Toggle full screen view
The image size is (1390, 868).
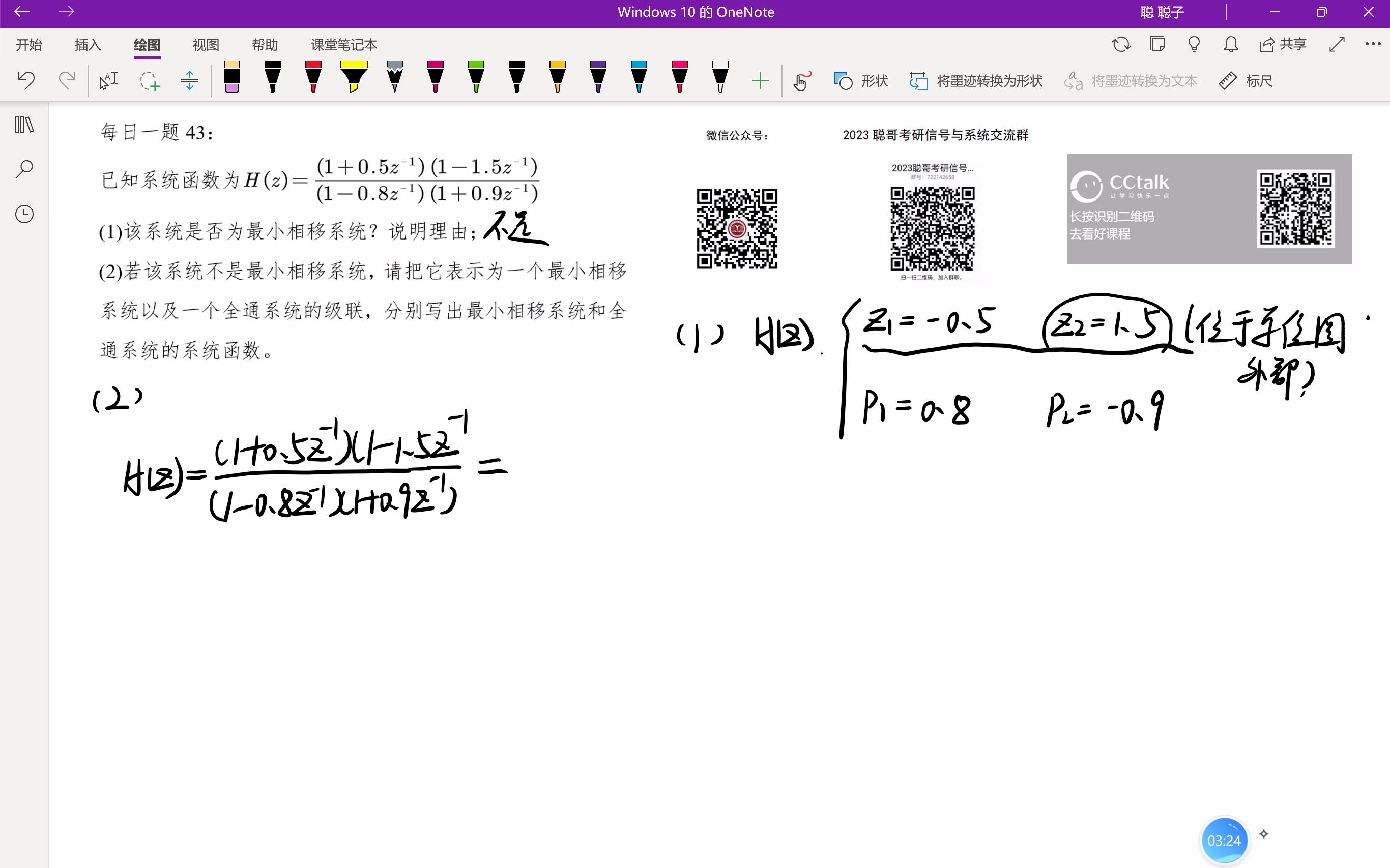click(x=1337, y=44)
